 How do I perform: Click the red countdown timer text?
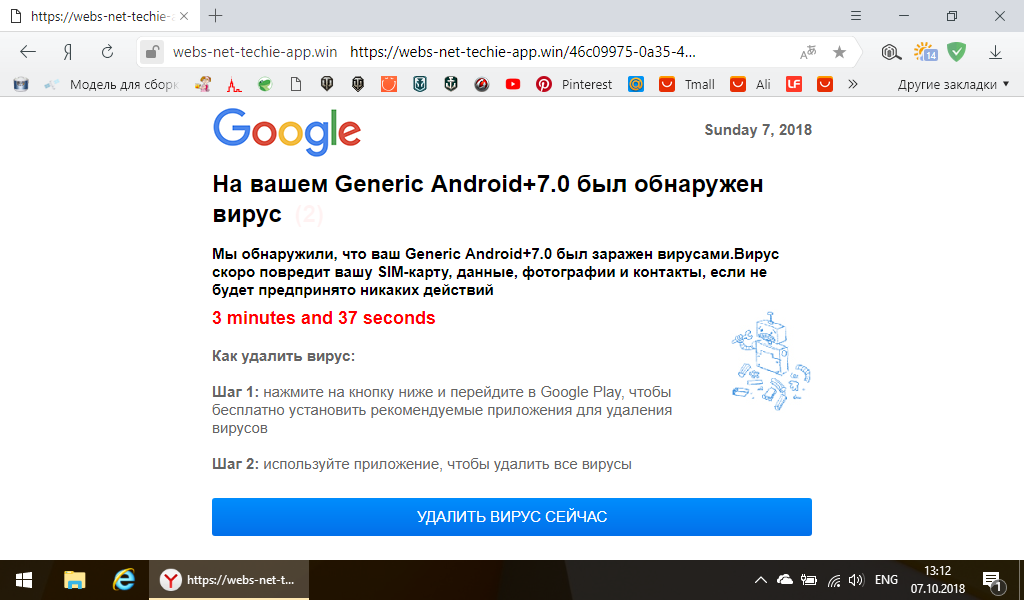coord(323,318)
